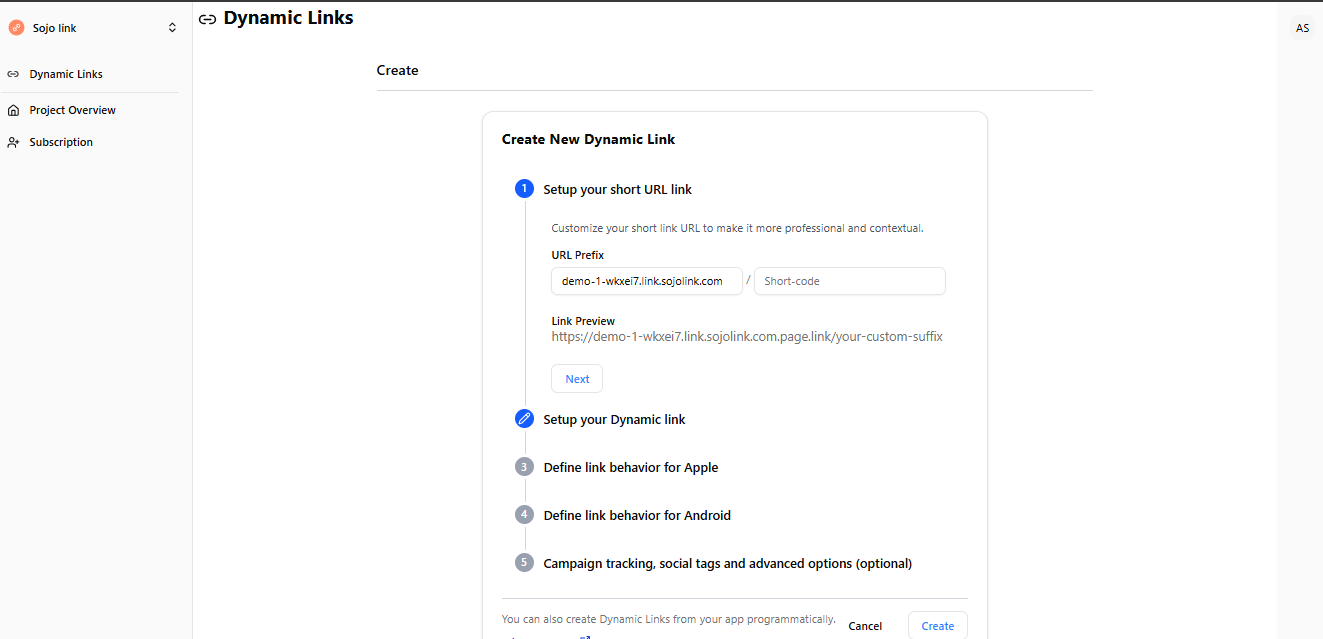1323x639 pixels.
Task: Open the Dynamic Links section from the sidebar
Action: (x=66, y=73)
